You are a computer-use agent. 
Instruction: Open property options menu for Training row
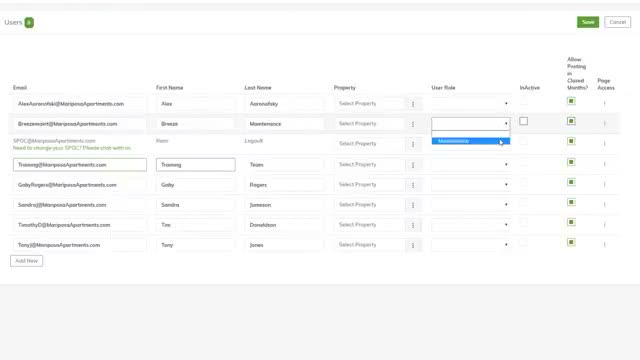[x=413, y=165]
